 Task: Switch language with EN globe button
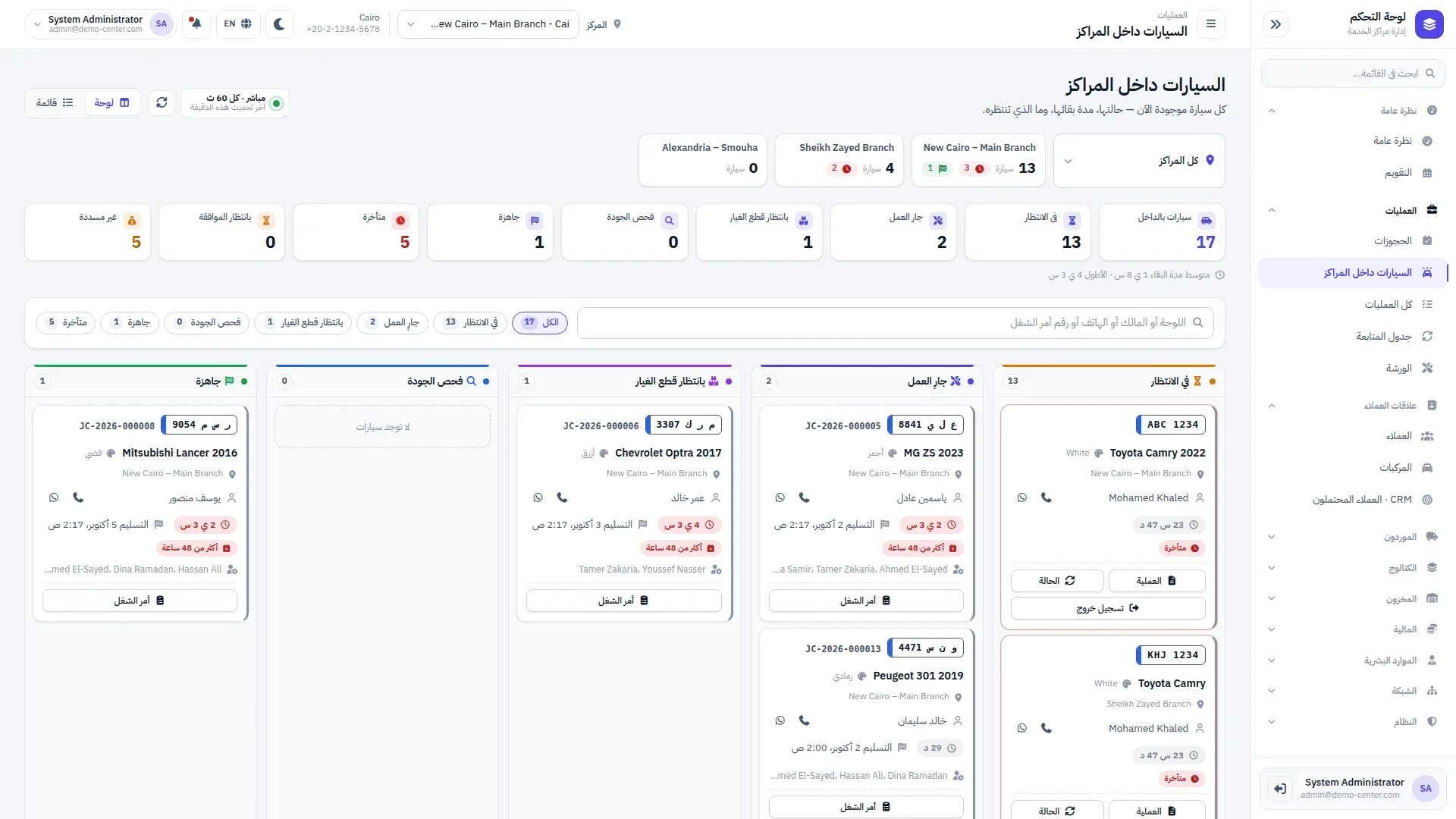click(238, 24)
